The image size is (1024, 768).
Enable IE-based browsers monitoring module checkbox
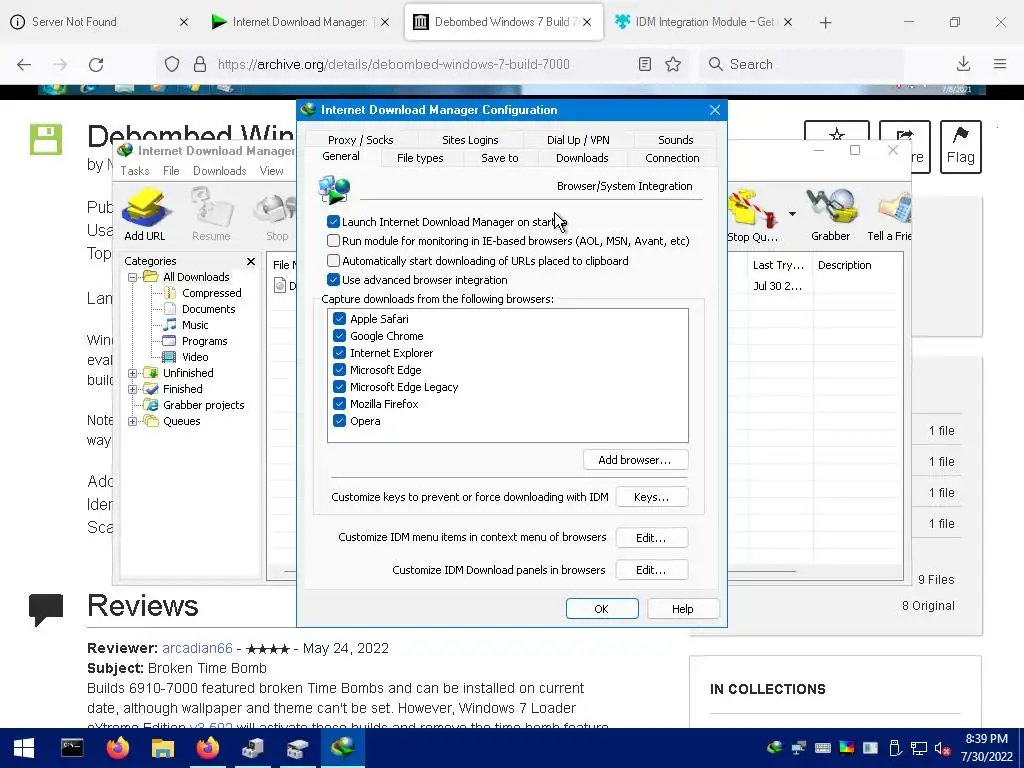click(x=333, y=241)
